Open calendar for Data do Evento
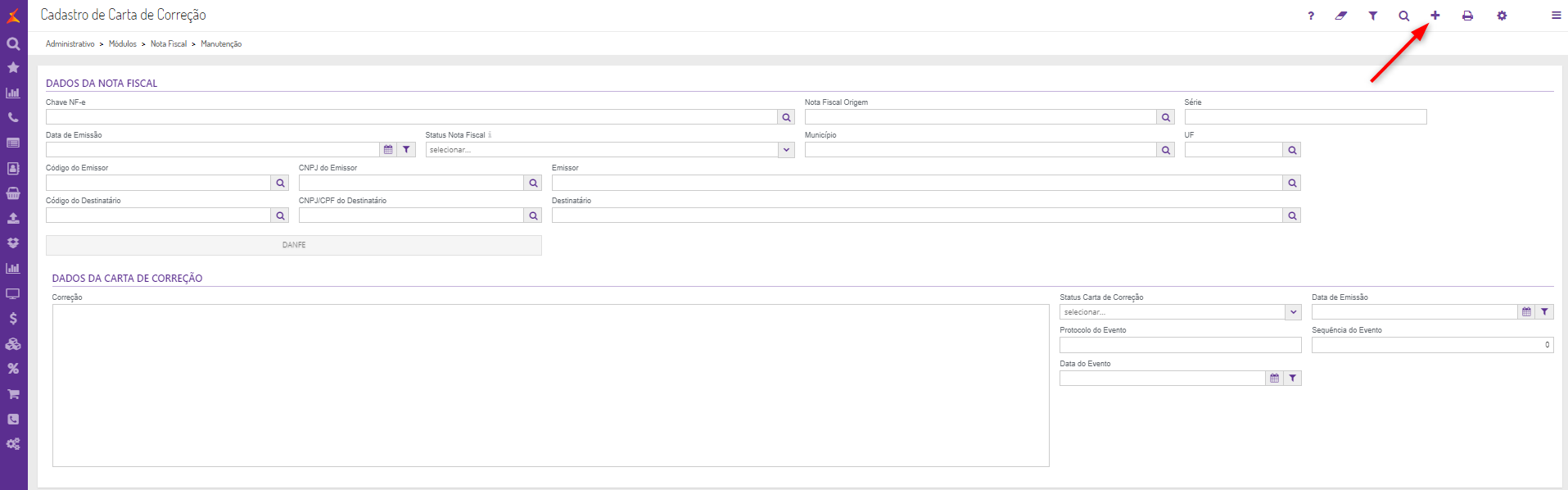This screenshot has width=1568, height=490. tap(1274, 379)
